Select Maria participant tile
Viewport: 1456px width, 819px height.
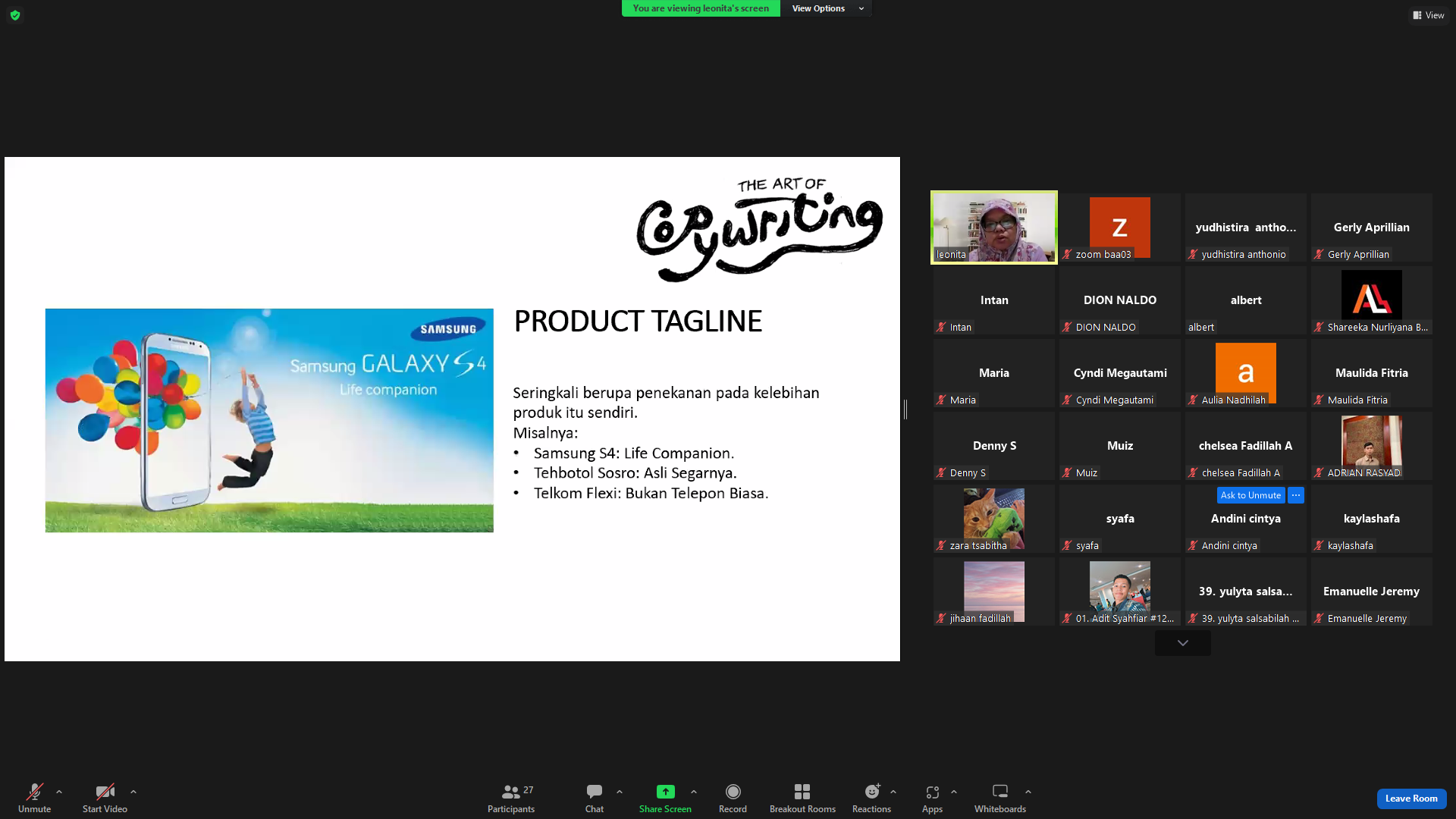(994, 373)
